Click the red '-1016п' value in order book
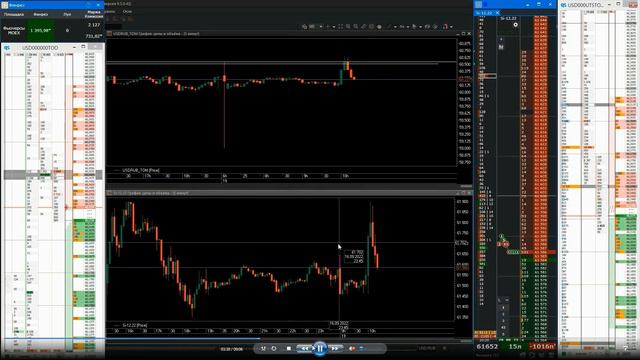Screen dimensions: 640x360 542,346
